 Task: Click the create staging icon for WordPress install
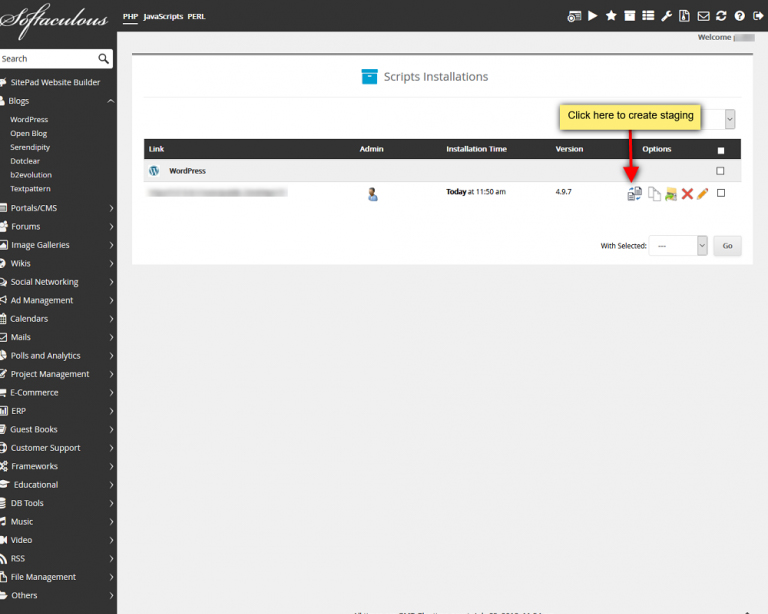click(634, 194)
